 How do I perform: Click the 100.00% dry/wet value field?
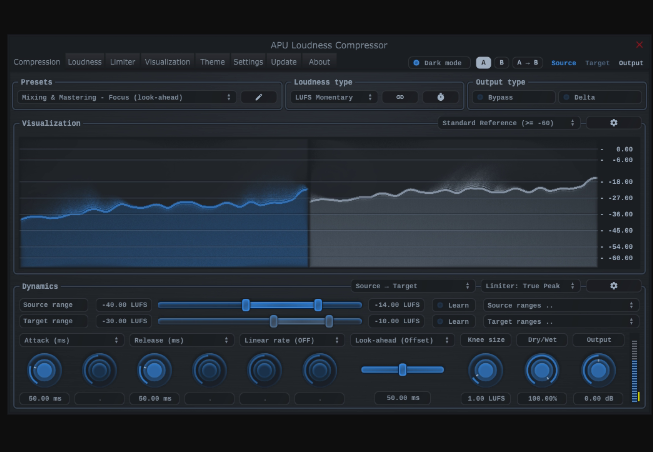pyautogui.click(x=542, y=399)
